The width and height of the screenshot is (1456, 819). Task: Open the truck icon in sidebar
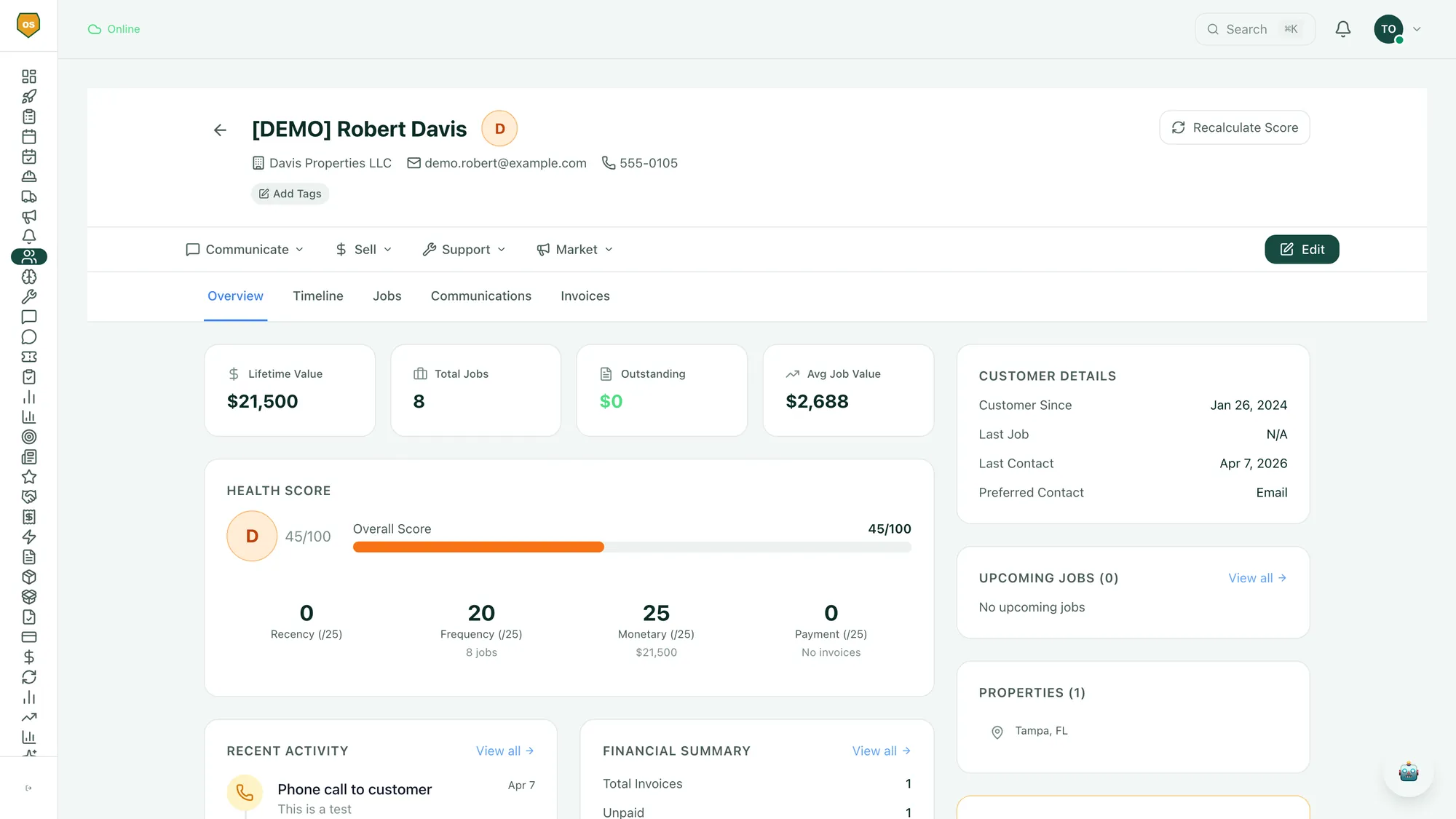(x=28, y=197)
